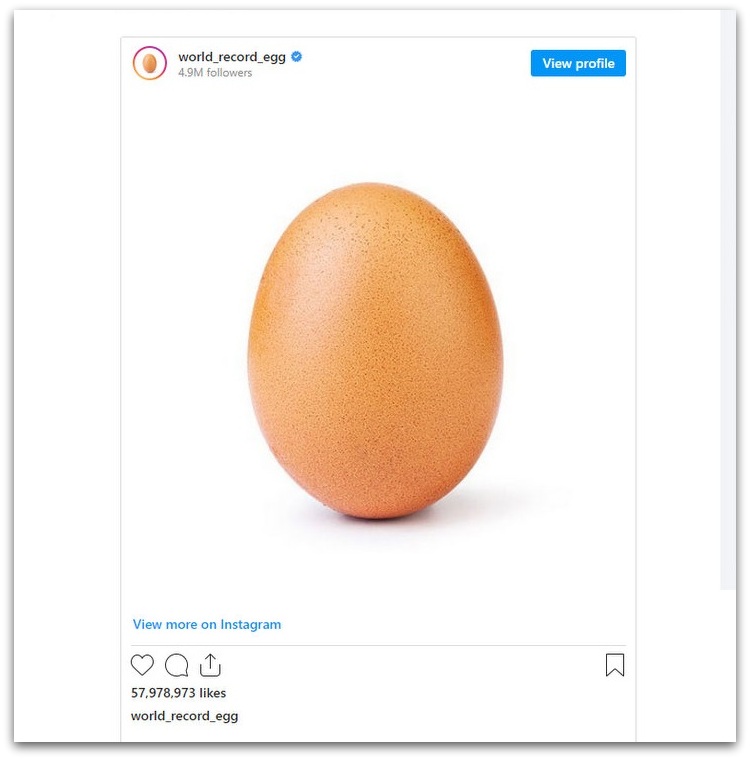This screenshot has width=750, height=760.
Task: Like the post with the heart icon
Action: (x=143, y=665)
